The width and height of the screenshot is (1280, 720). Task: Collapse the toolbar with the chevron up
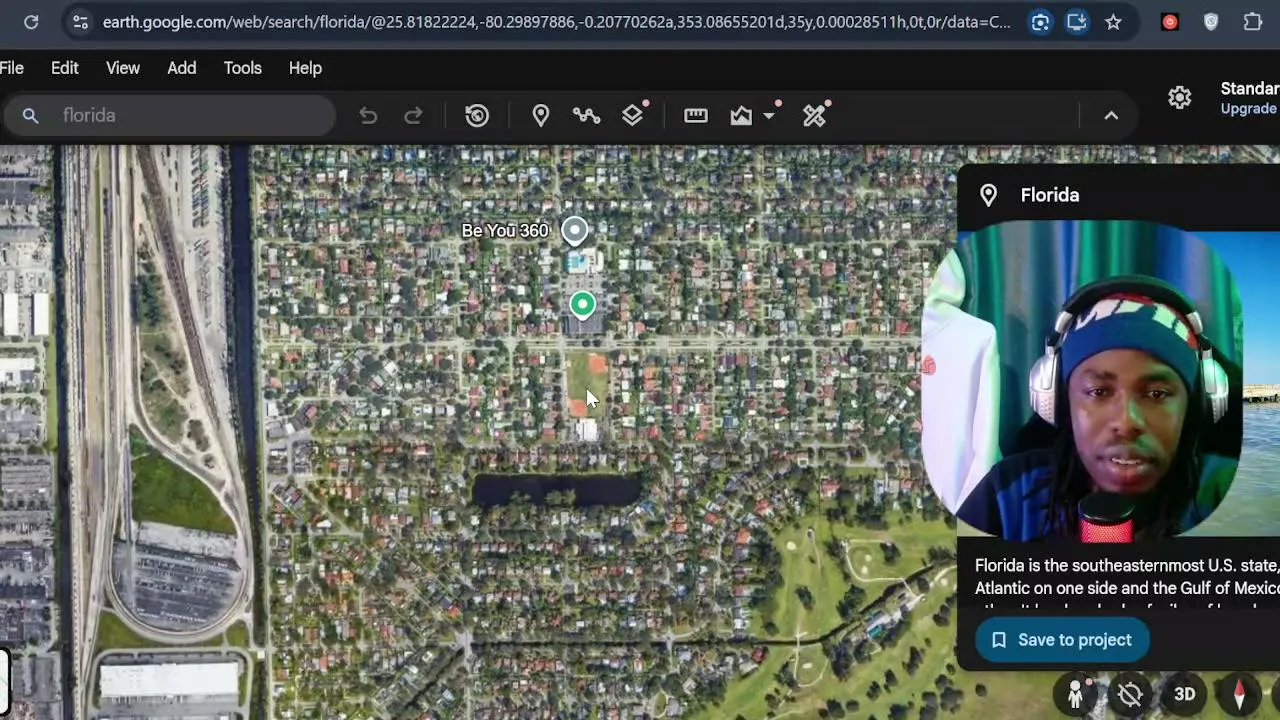click(1111, 116)
